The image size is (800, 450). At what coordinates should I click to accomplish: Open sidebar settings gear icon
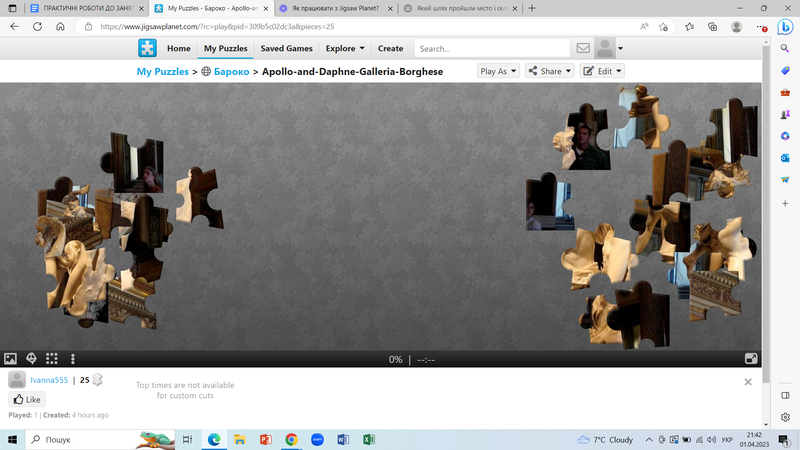click(x=785, y=417)
